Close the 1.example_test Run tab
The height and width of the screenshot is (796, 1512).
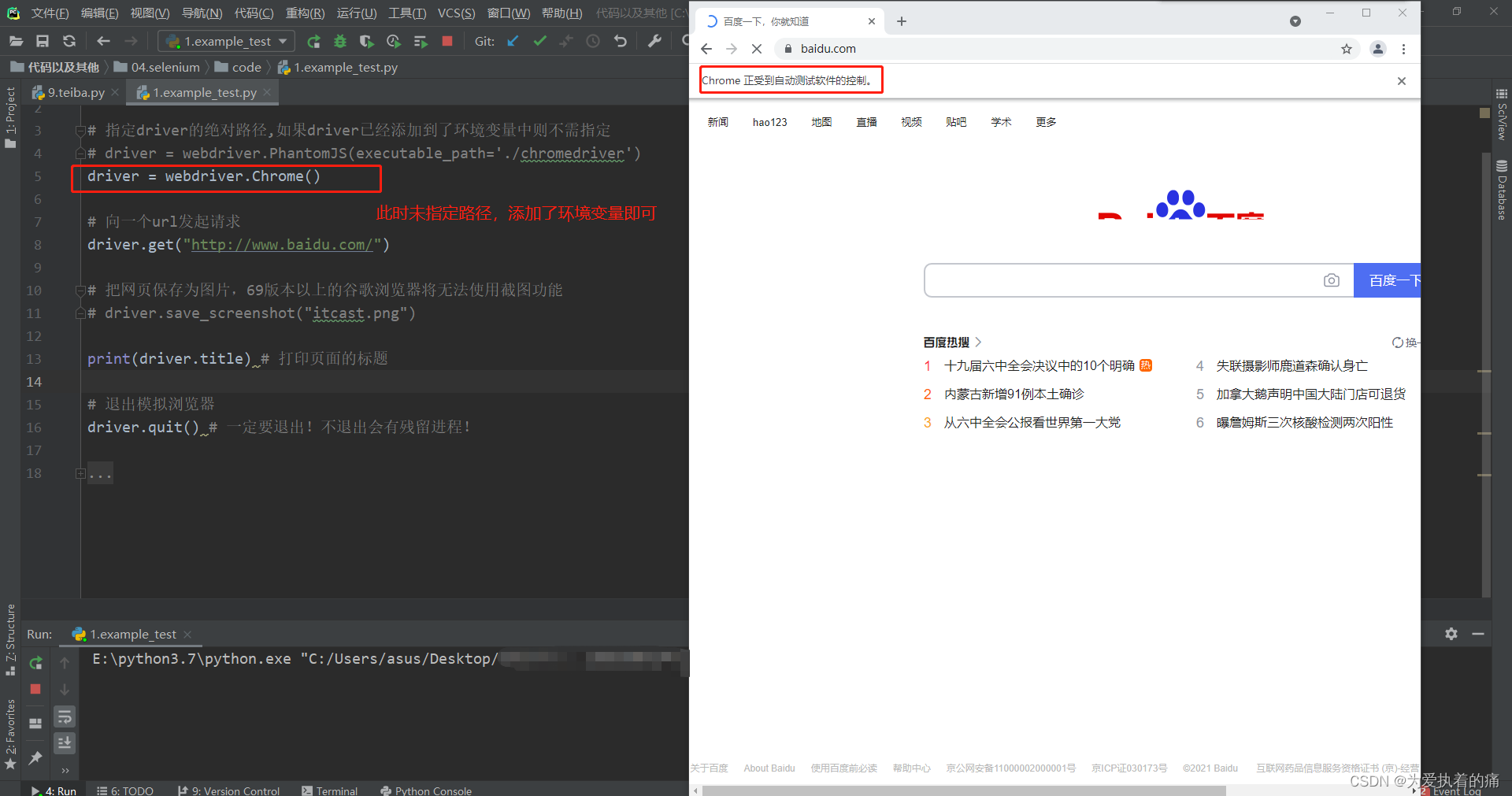(x=187, y=635)
